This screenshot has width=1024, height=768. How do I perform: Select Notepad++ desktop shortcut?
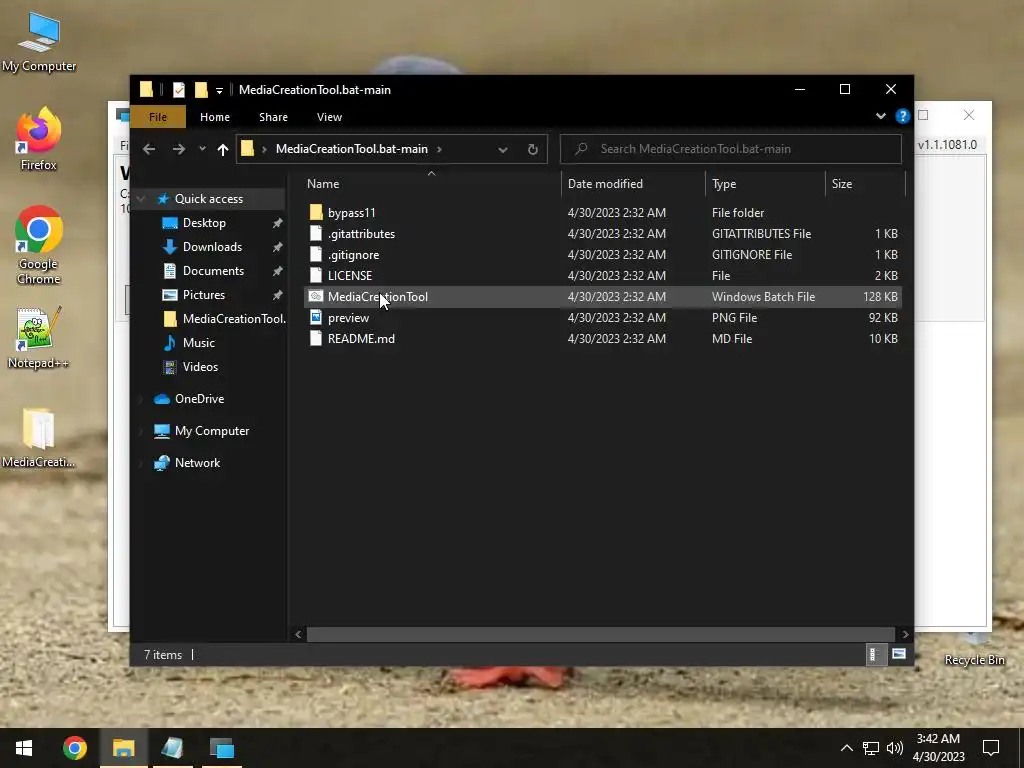[x=38, y=338]
